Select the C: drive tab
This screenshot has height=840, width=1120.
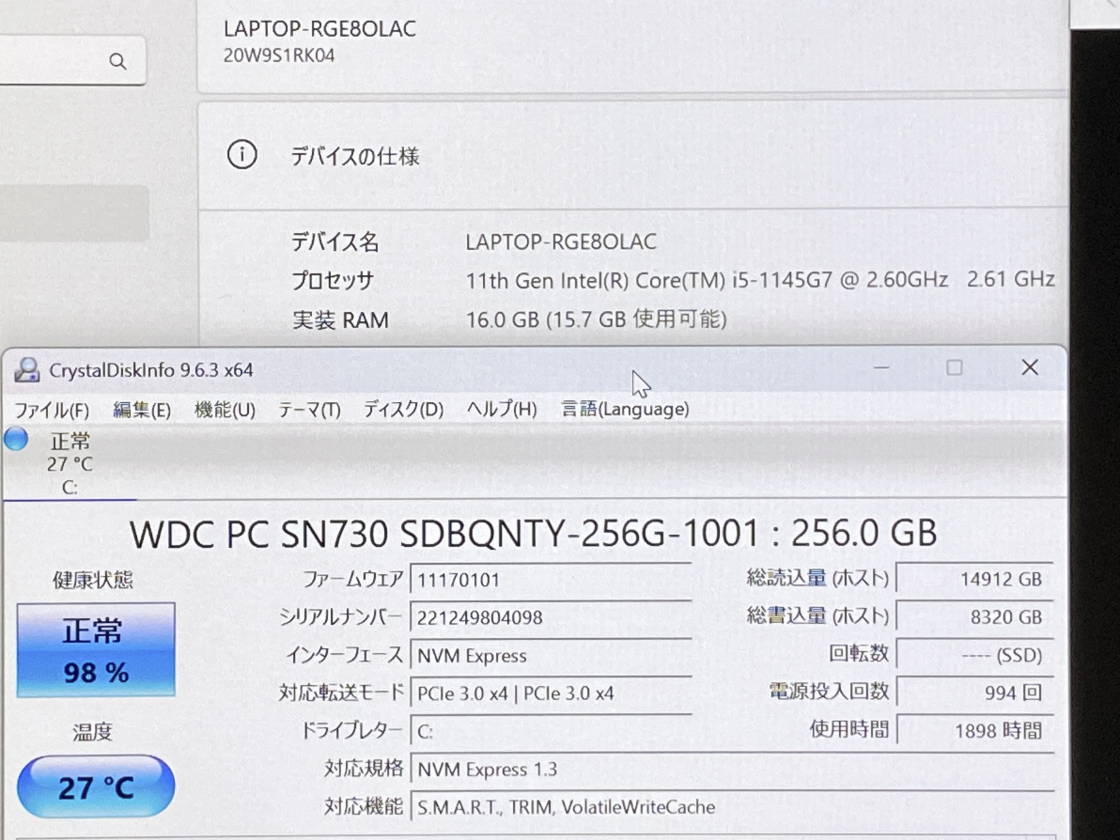tap(70, 464)
